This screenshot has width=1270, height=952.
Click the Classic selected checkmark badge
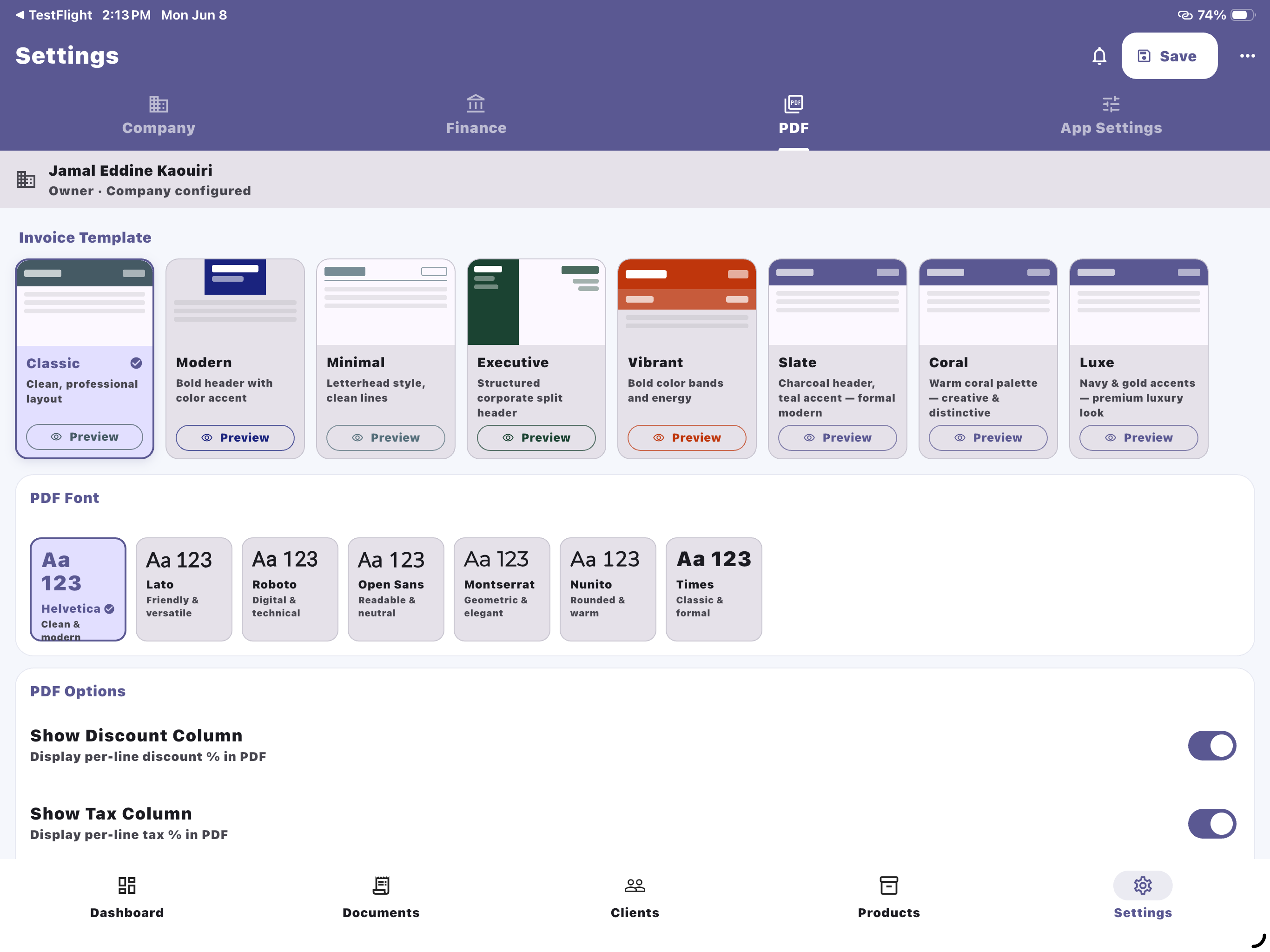coord(136,363)
